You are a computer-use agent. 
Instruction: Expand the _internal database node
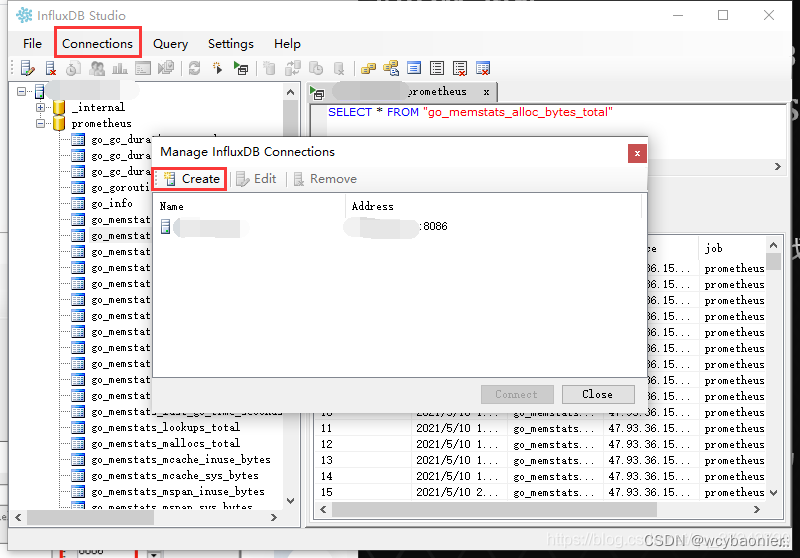click(40, 107)
